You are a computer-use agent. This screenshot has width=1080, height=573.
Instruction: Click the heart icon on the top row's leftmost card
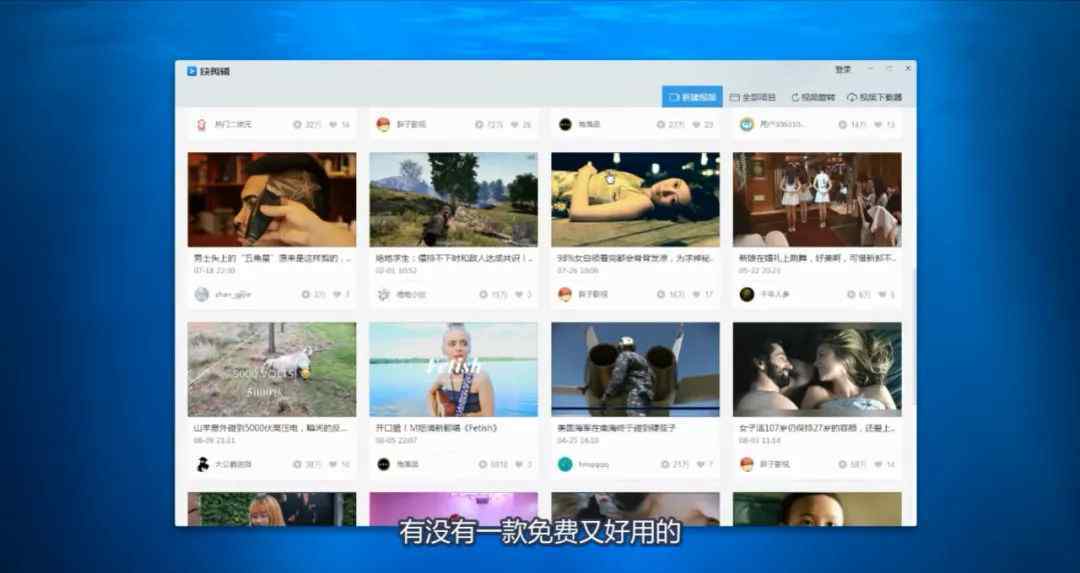333,124
